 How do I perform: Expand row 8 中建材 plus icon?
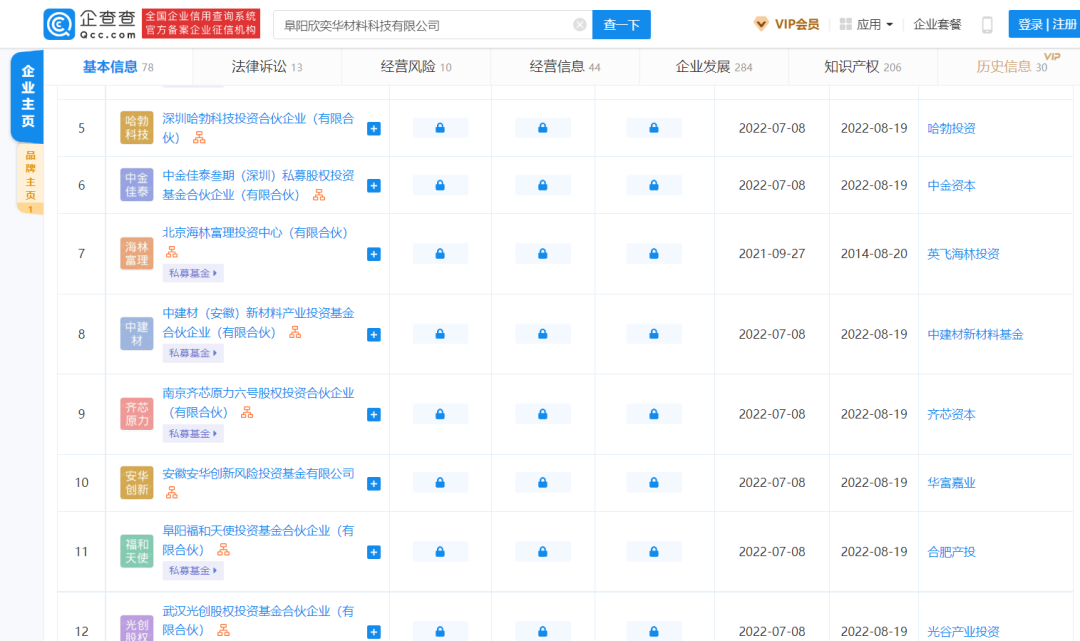pyautogui.click(x=374, y=335)
